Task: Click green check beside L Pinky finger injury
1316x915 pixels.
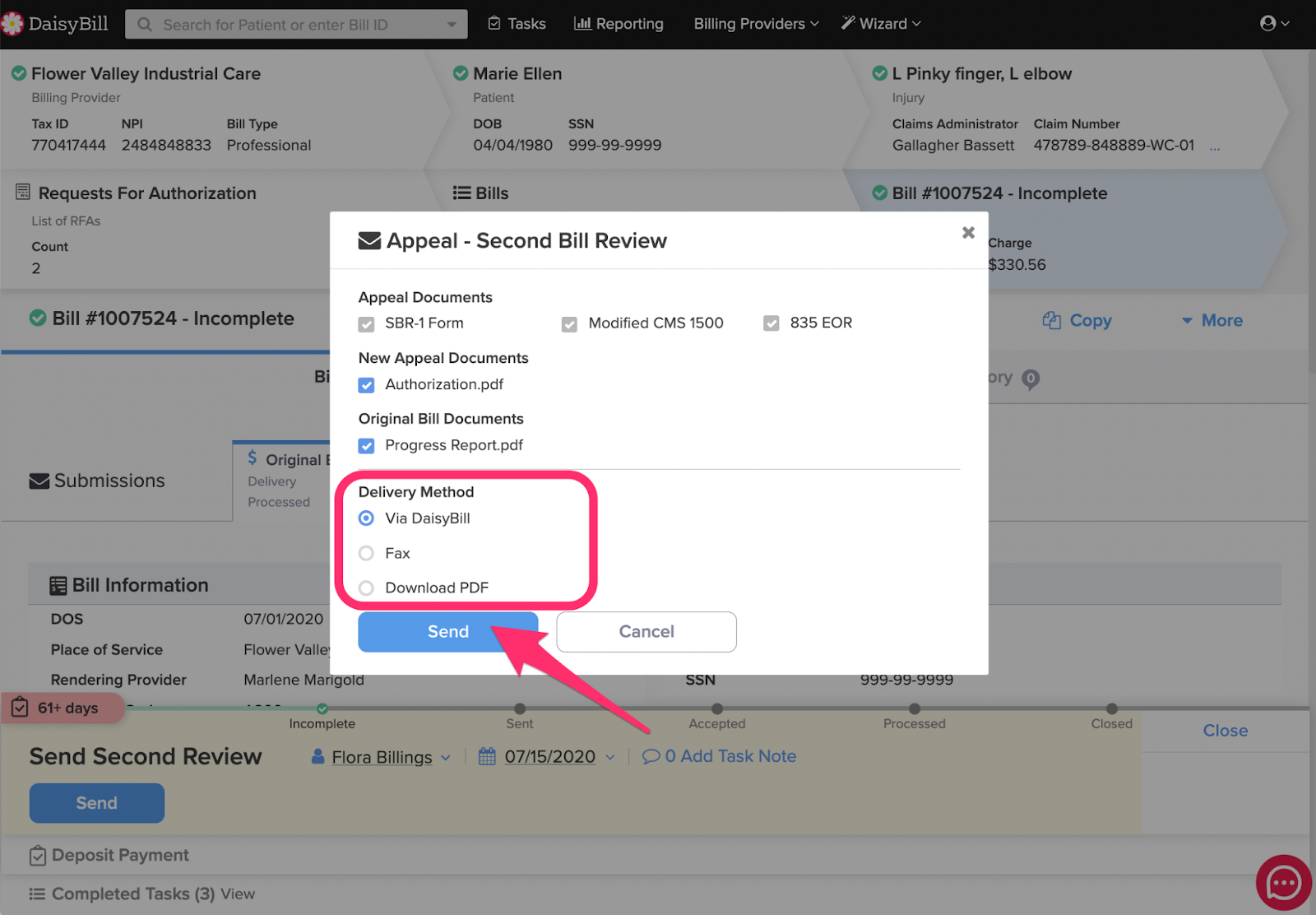Action: [x=880, y=73]
